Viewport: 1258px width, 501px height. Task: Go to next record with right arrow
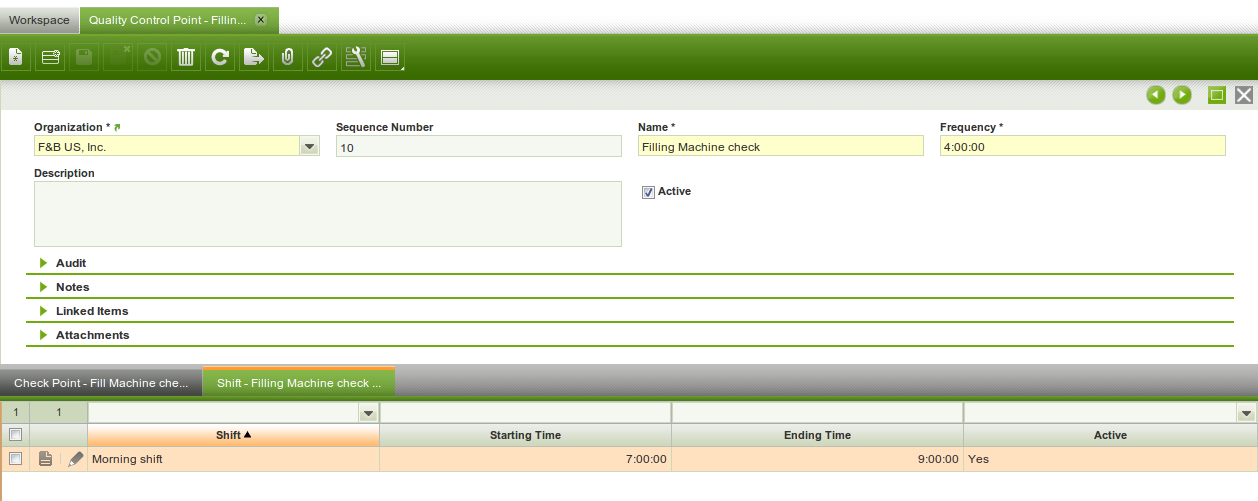(x=1182, y=95)
